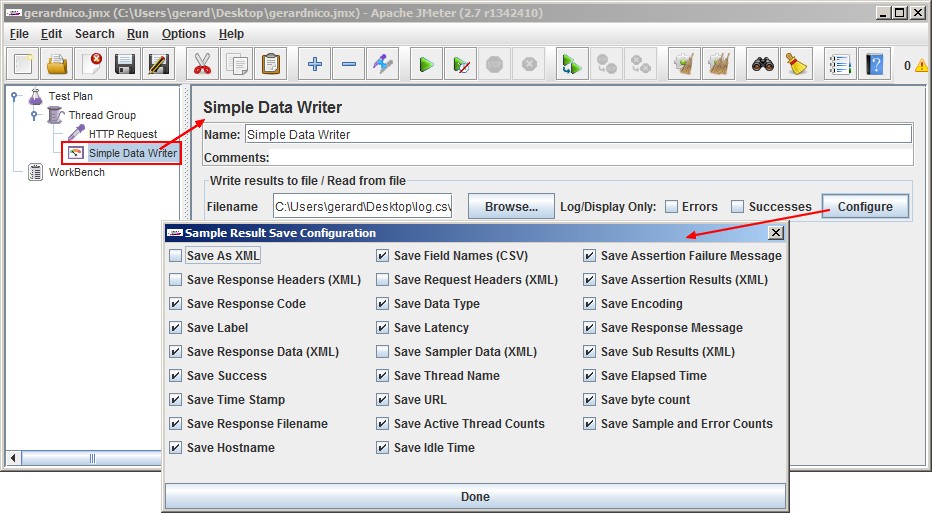Open the Options menu
This screenshot has width=932, height=513.
[x=183, y=34]
